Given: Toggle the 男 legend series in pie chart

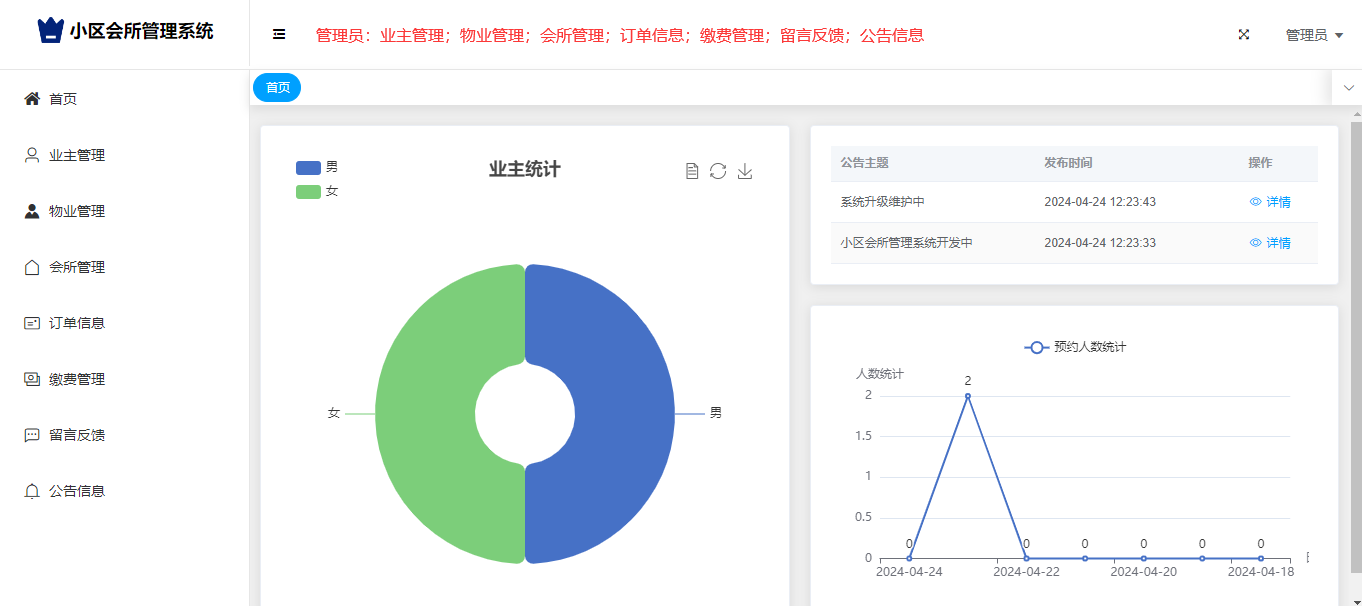Looking at the screenshot, I should click(316, 167).
